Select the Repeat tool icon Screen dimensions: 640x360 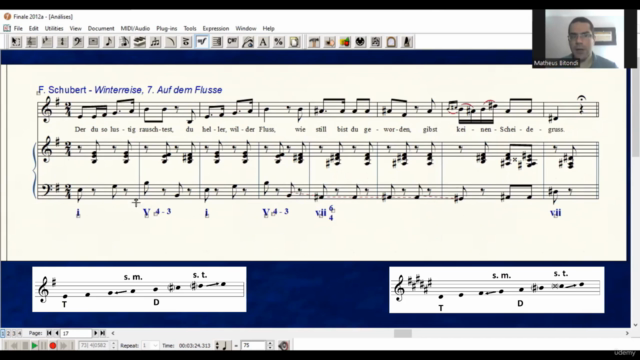[217, 42]
